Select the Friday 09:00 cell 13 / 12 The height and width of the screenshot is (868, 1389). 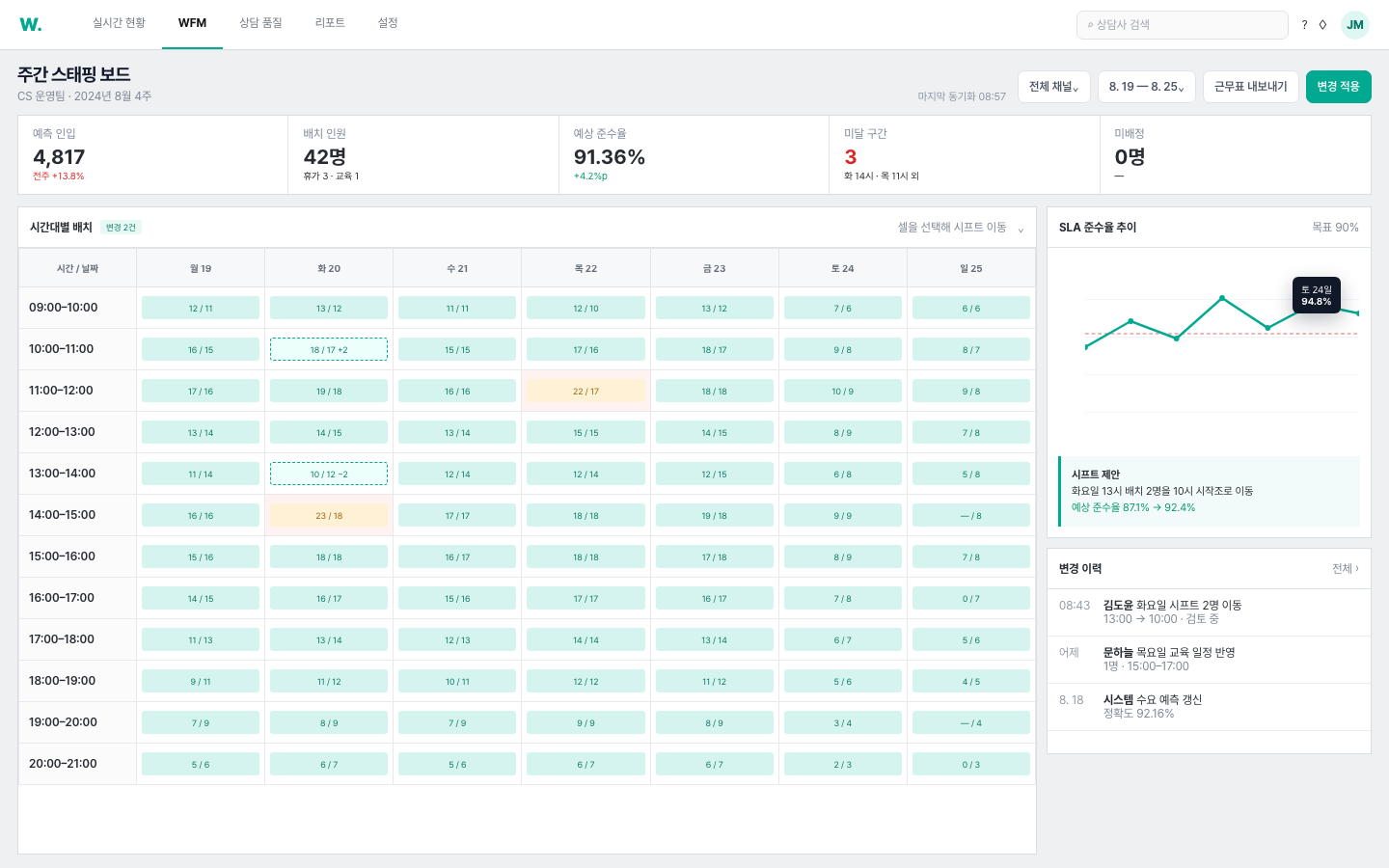(x=714, y=308)
